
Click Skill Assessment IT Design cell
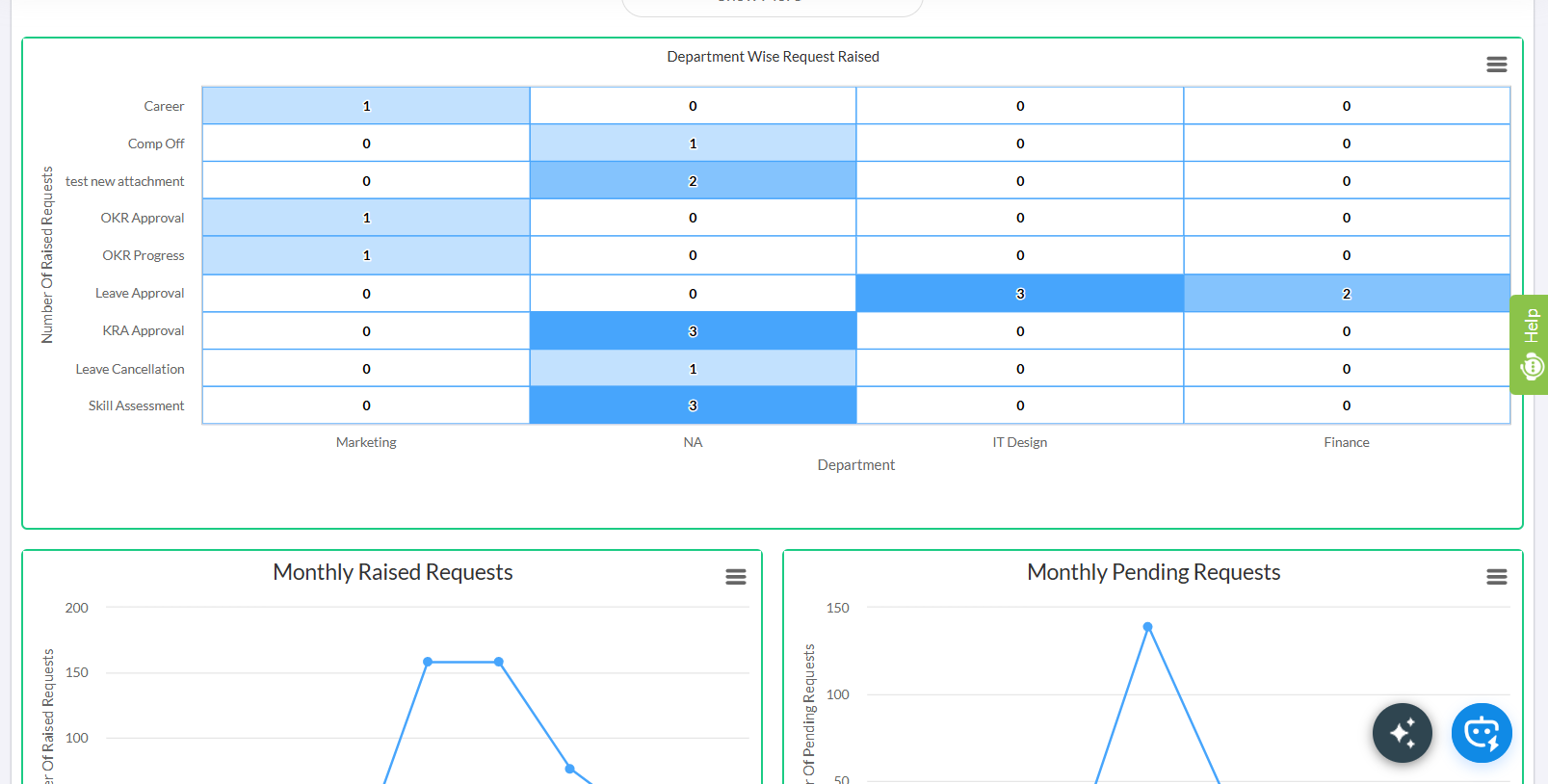(1020, 405)
